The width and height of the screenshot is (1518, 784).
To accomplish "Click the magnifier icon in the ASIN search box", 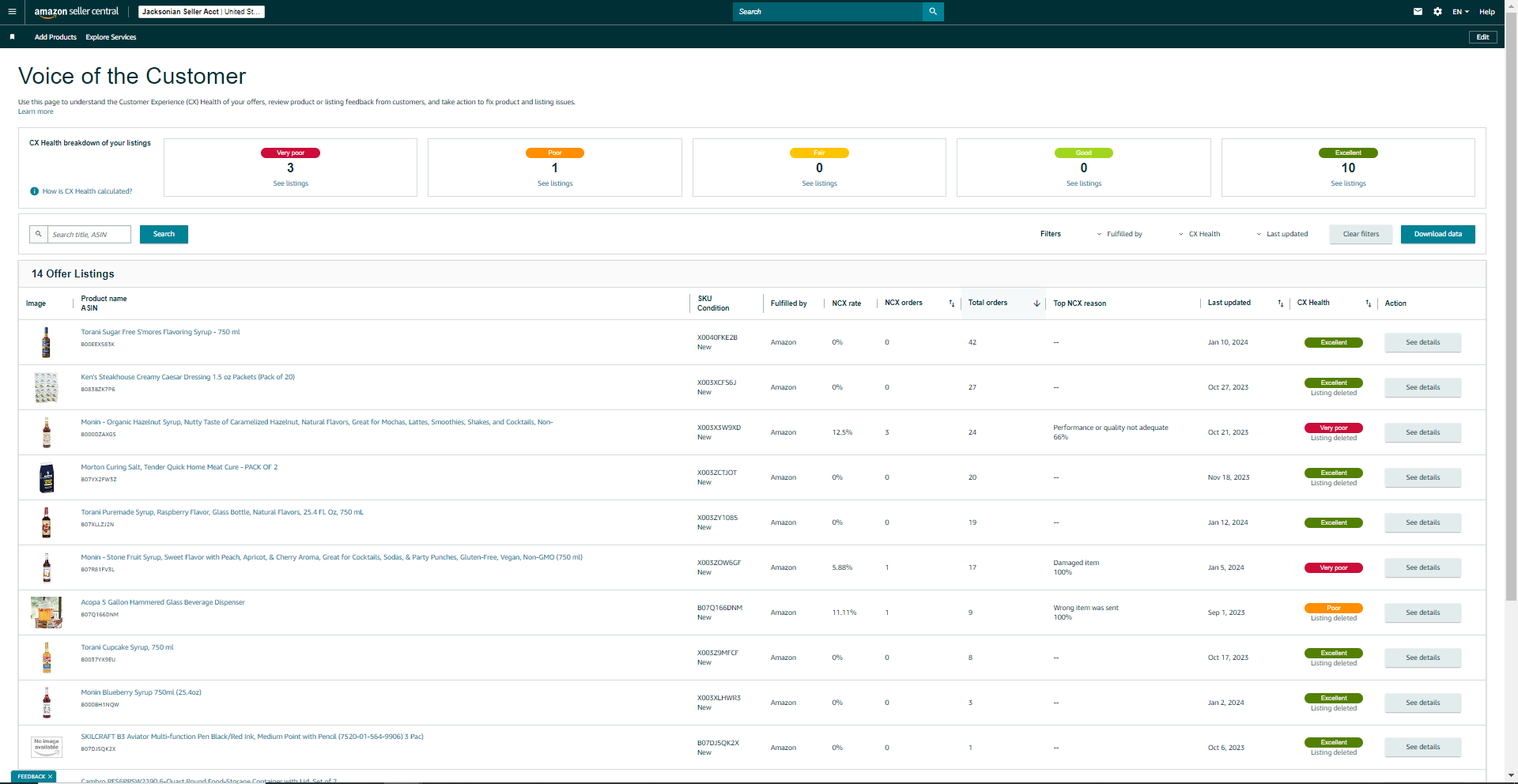I will pos(38,234).
